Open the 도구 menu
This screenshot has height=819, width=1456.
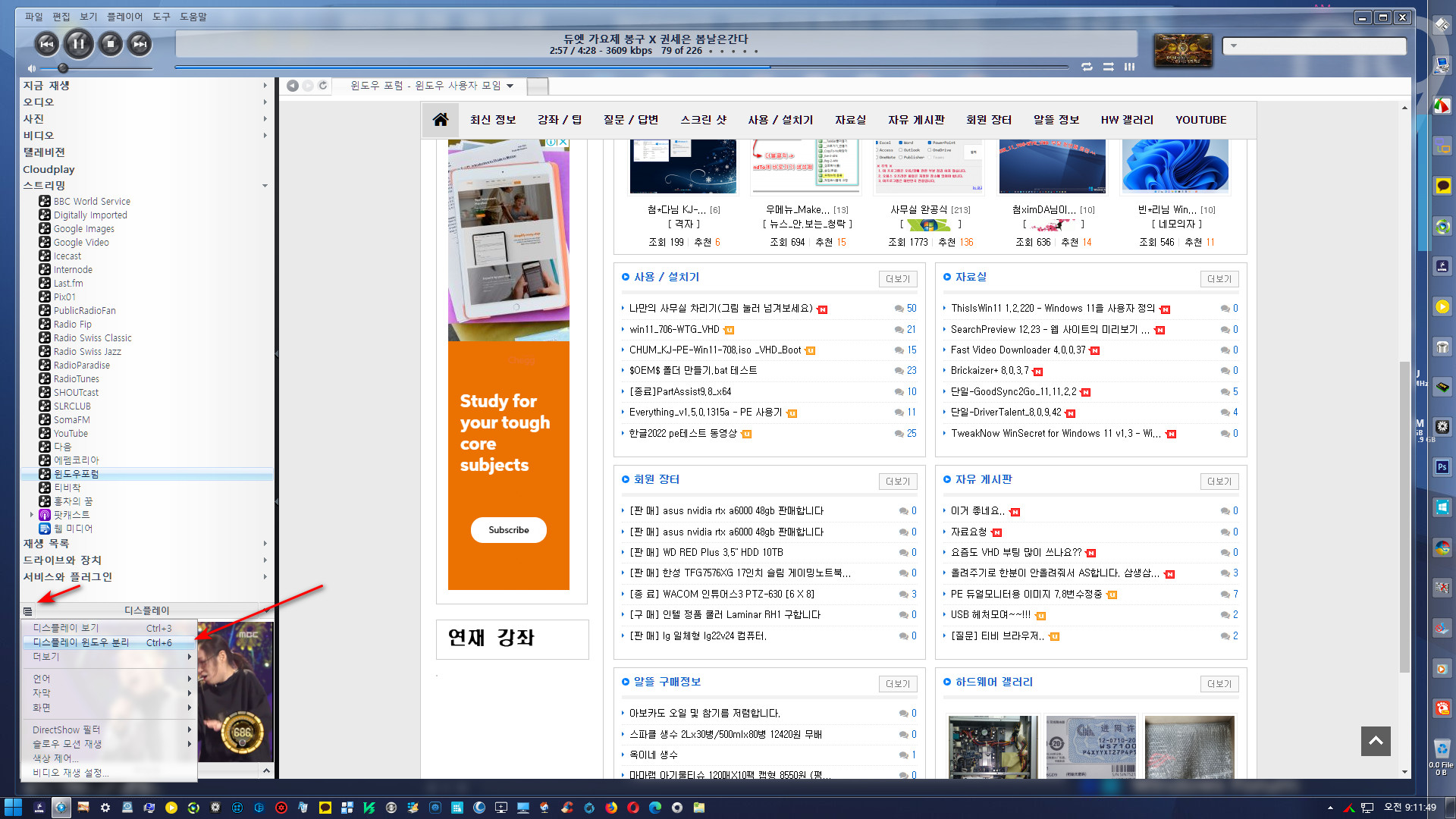[x=162, y=17]
